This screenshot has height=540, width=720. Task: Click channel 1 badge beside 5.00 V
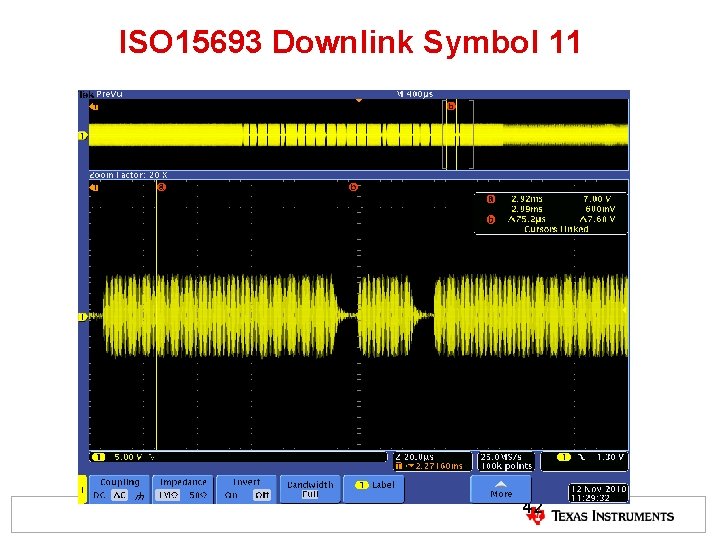pos(99,457)
